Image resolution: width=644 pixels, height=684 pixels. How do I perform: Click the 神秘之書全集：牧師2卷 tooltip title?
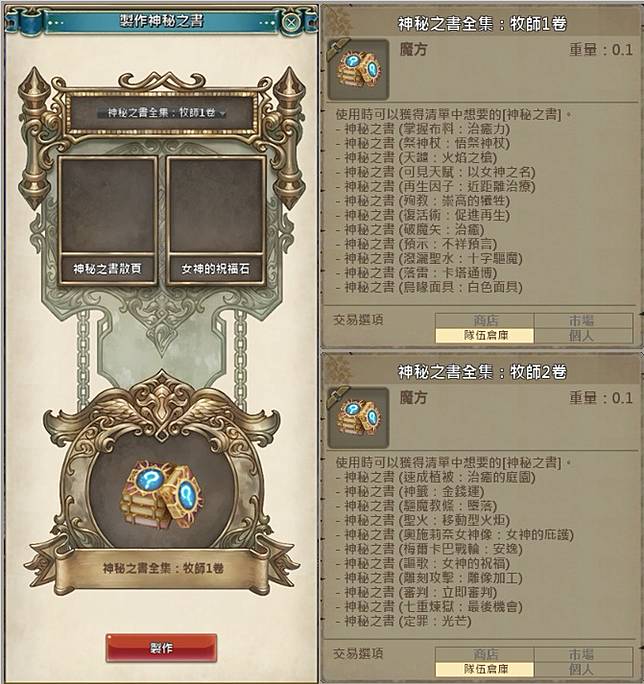(x=482, y=372)
